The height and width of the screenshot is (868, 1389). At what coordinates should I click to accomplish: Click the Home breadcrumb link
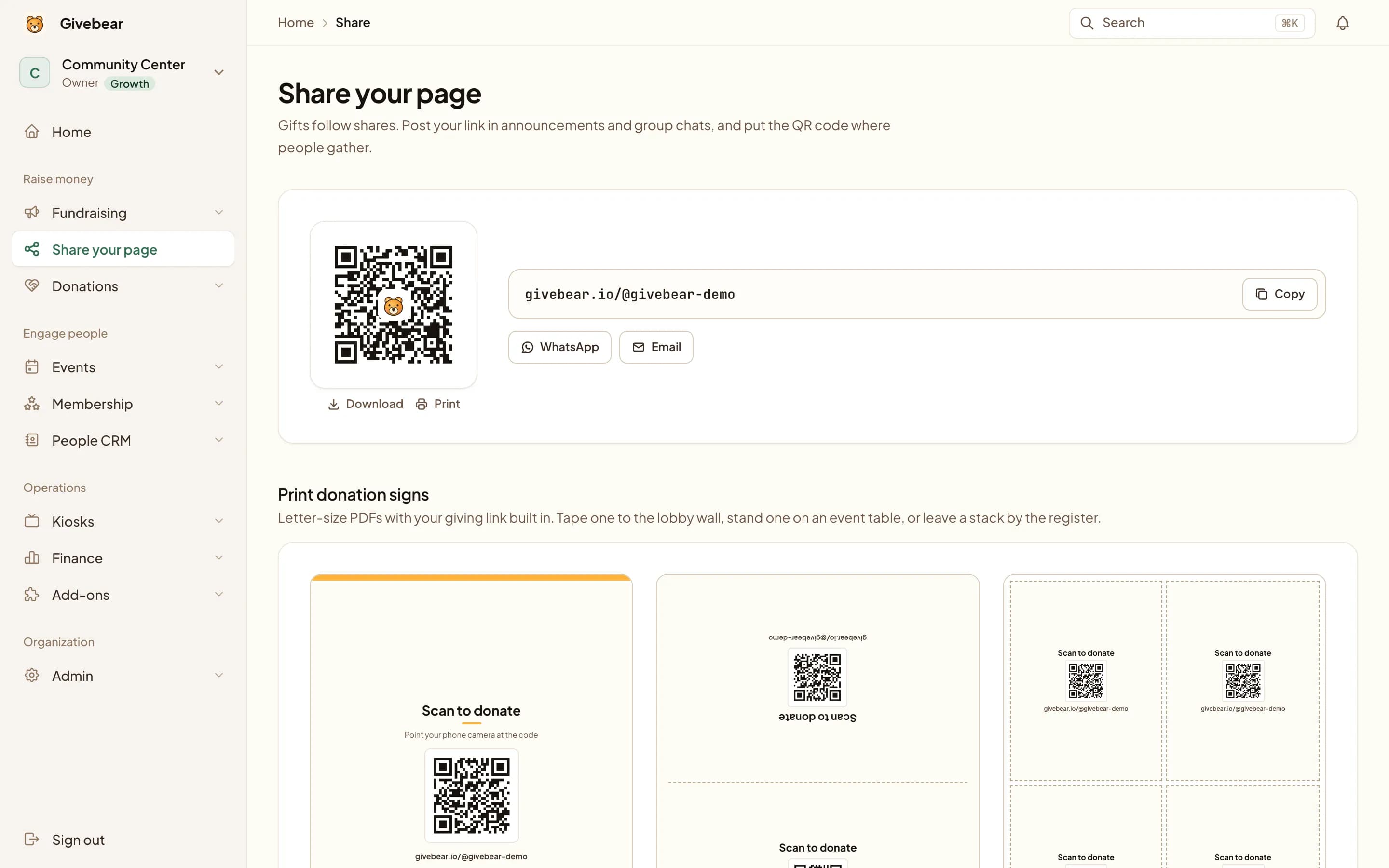pyautogui.click(x=296, y=23)
